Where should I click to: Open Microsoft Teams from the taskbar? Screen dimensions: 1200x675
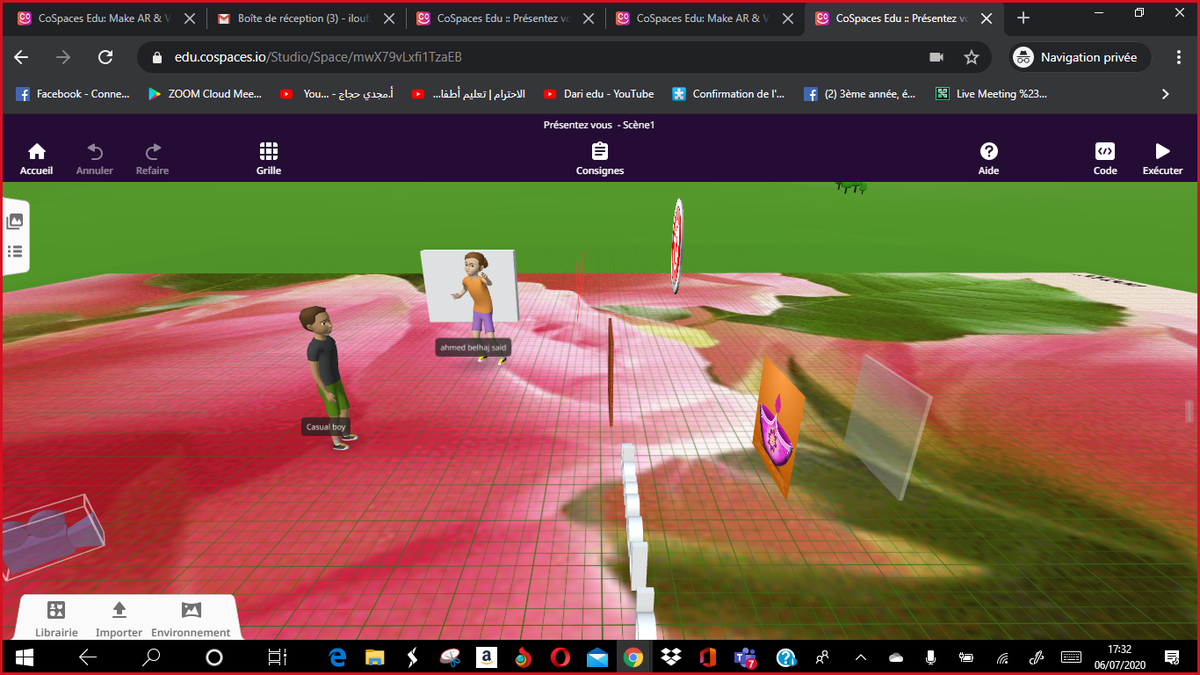[745, 657]
